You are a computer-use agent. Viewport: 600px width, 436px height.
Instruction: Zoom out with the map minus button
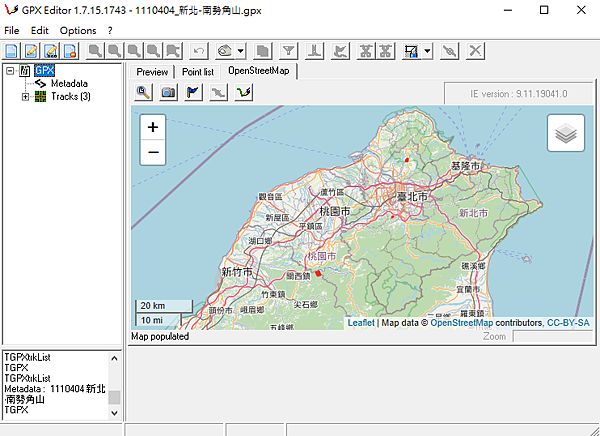point(153,152)
